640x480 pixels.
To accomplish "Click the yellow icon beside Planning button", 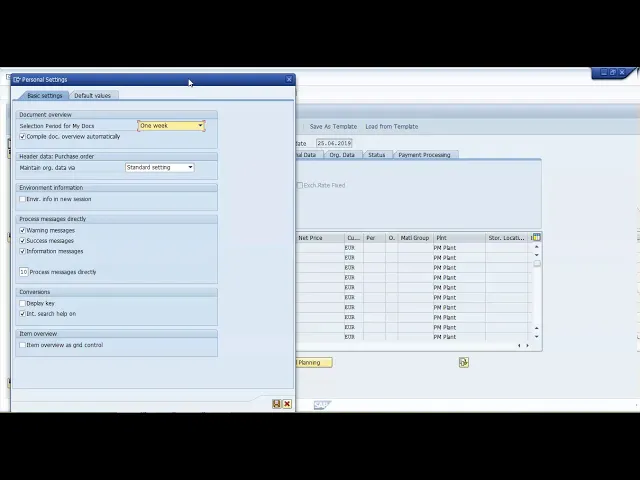I will pyautogui.click(x=464, y=362).
